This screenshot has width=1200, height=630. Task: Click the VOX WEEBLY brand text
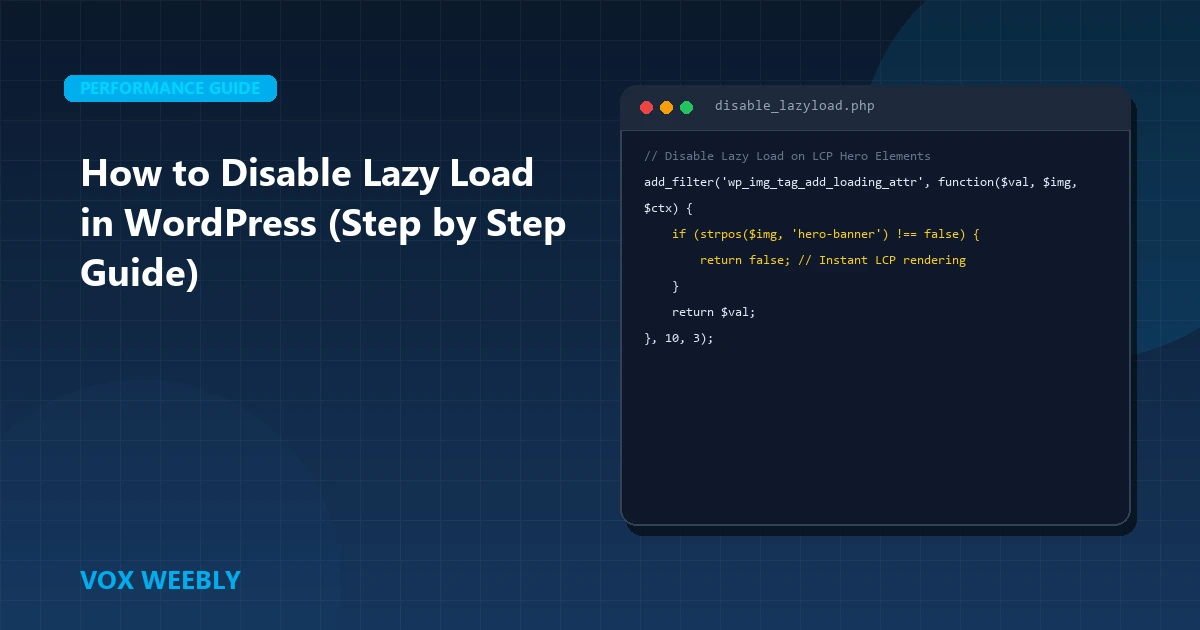click(x=160, y=579)
